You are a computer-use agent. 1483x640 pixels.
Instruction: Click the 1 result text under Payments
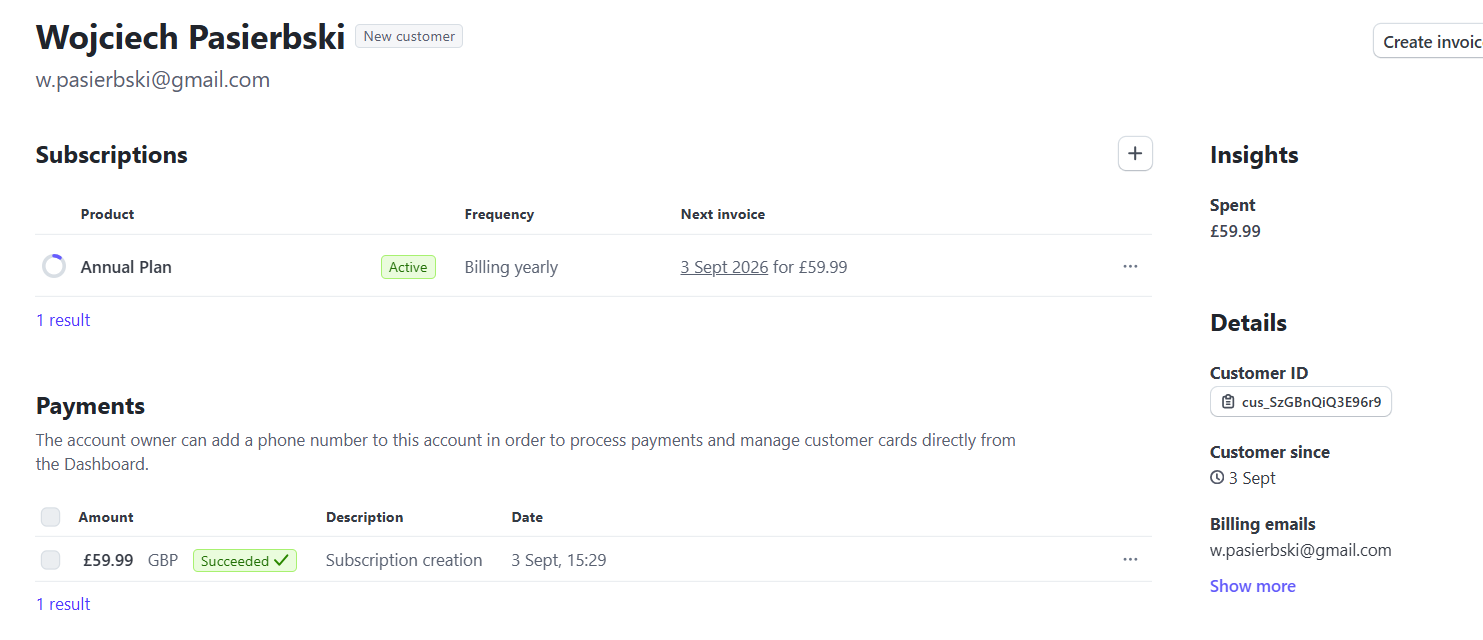pos(63,604)
